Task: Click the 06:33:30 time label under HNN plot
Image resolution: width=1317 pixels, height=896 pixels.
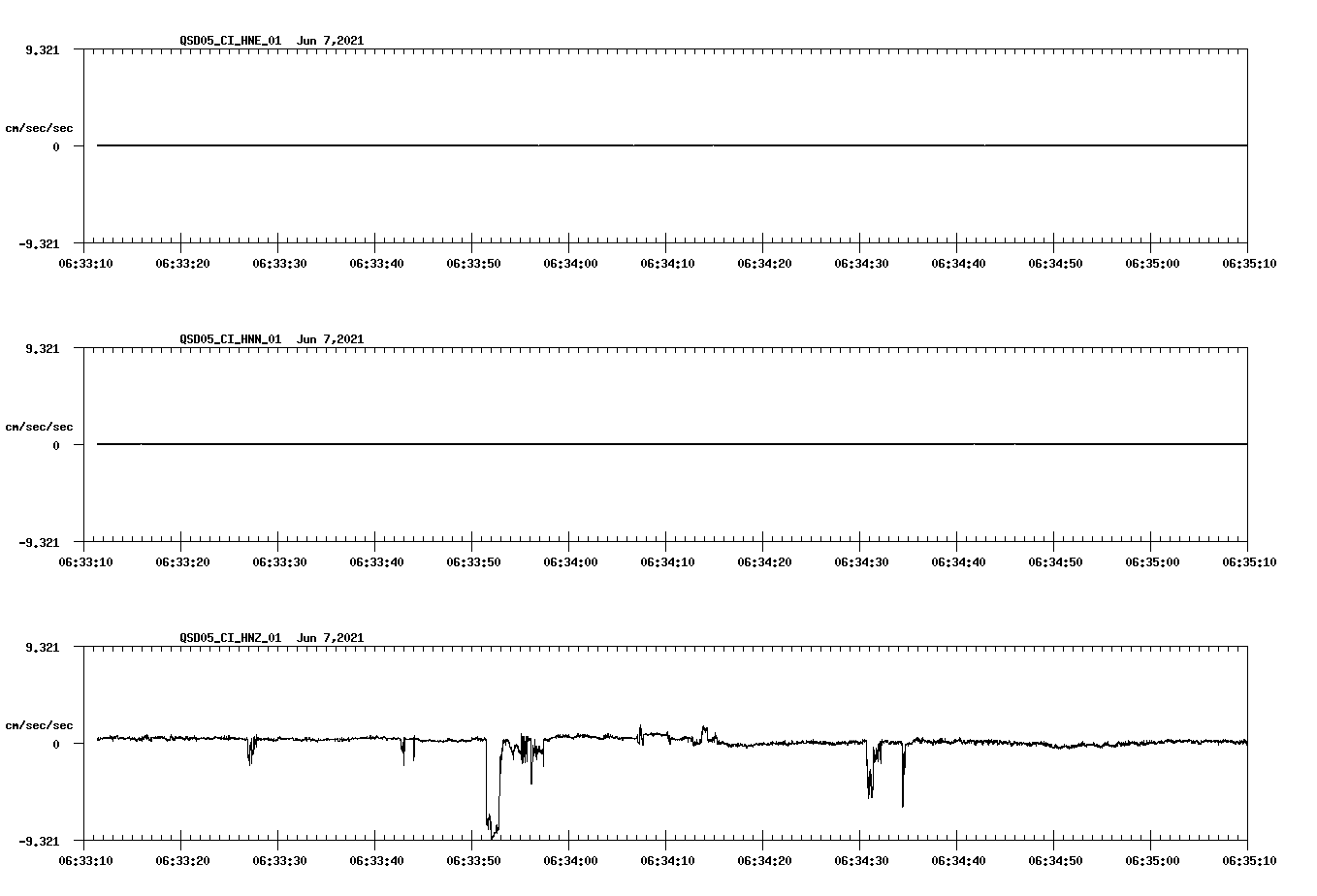Action: [279, 561]
